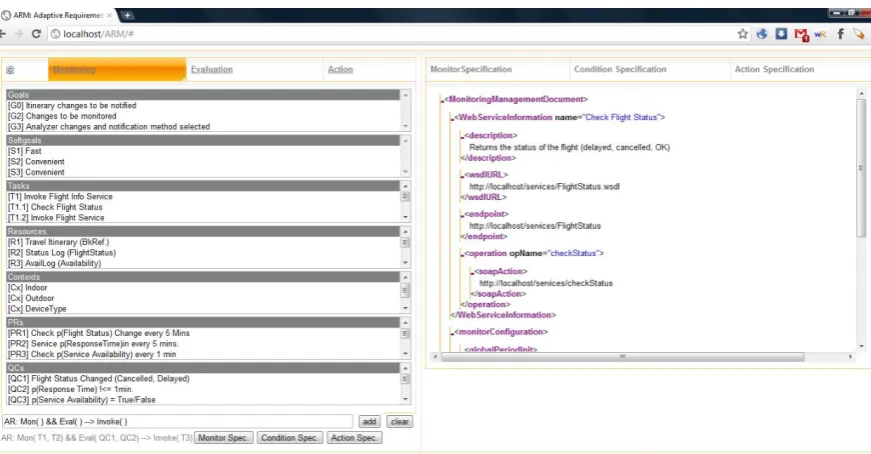Open Action Spec. button
The width and height of the screenshot is (871, 454).
click(x=354, y=438)
